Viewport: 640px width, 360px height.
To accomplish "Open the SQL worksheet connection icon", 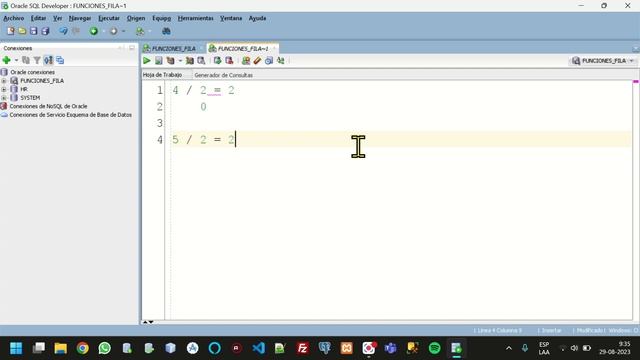I will [x=140, y=31].
